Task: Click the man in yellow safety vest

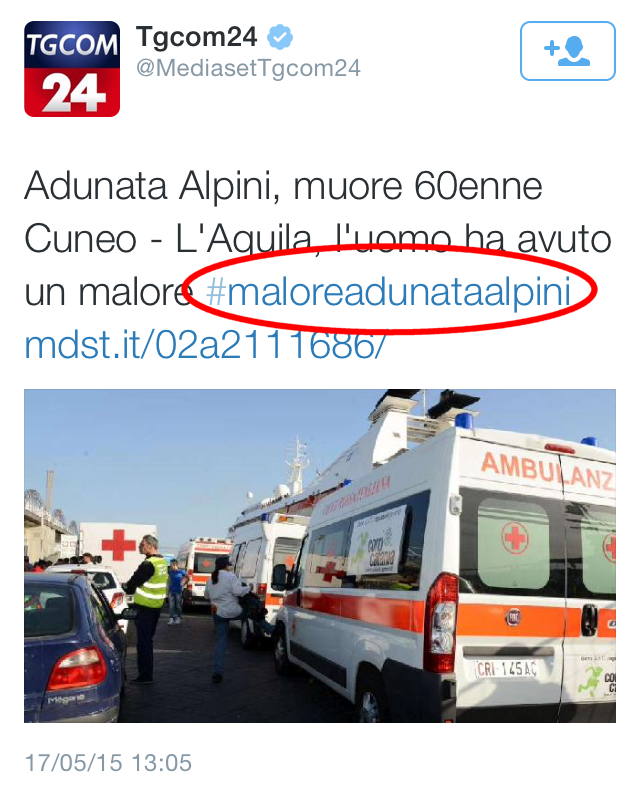Action: 146,609
